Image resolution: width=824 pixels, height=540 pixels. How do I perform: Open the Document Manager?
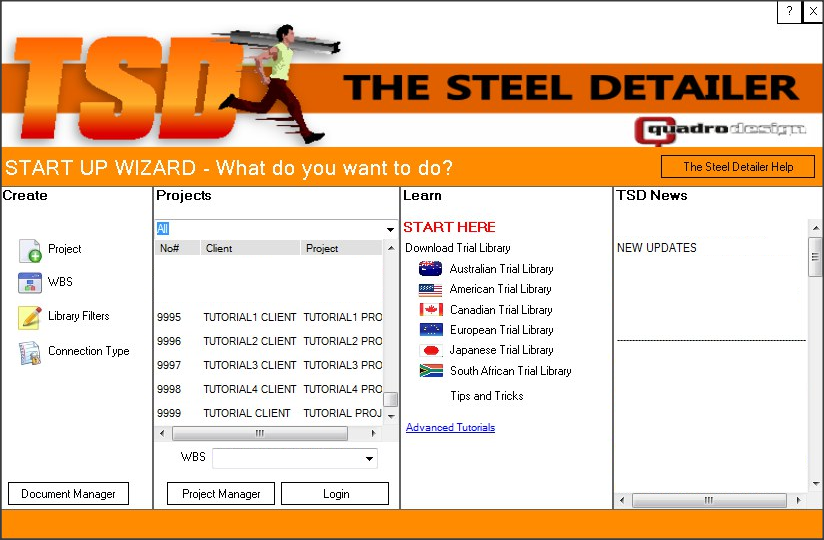coord(68,494)
